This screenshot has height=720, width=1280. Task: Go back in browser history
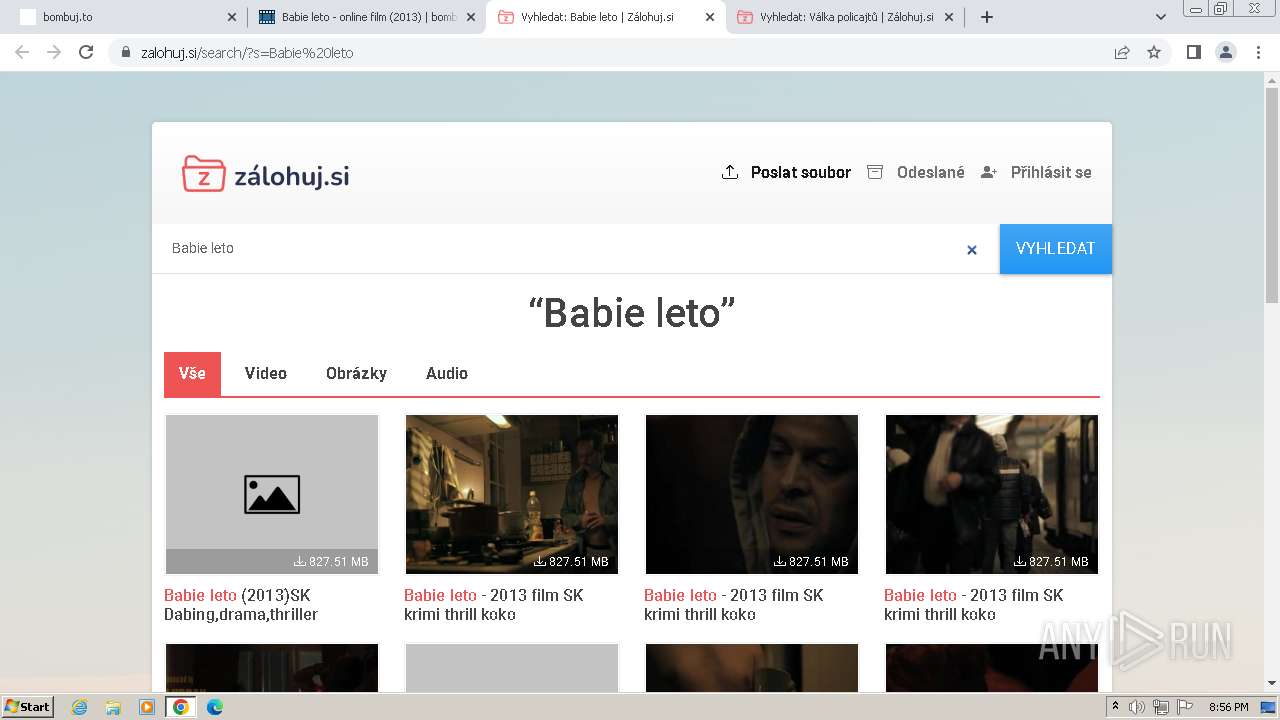coord(22,52)
